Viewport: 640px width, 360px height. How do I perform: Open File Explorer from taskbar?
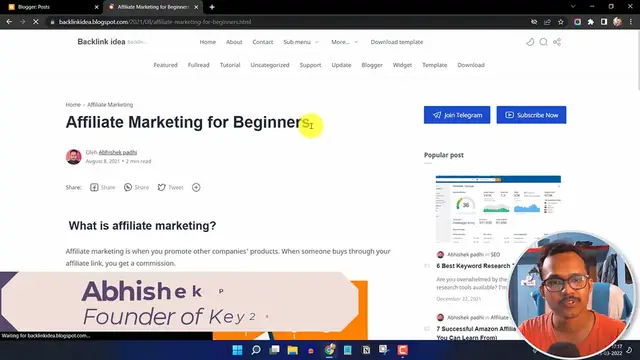[293, 350]
